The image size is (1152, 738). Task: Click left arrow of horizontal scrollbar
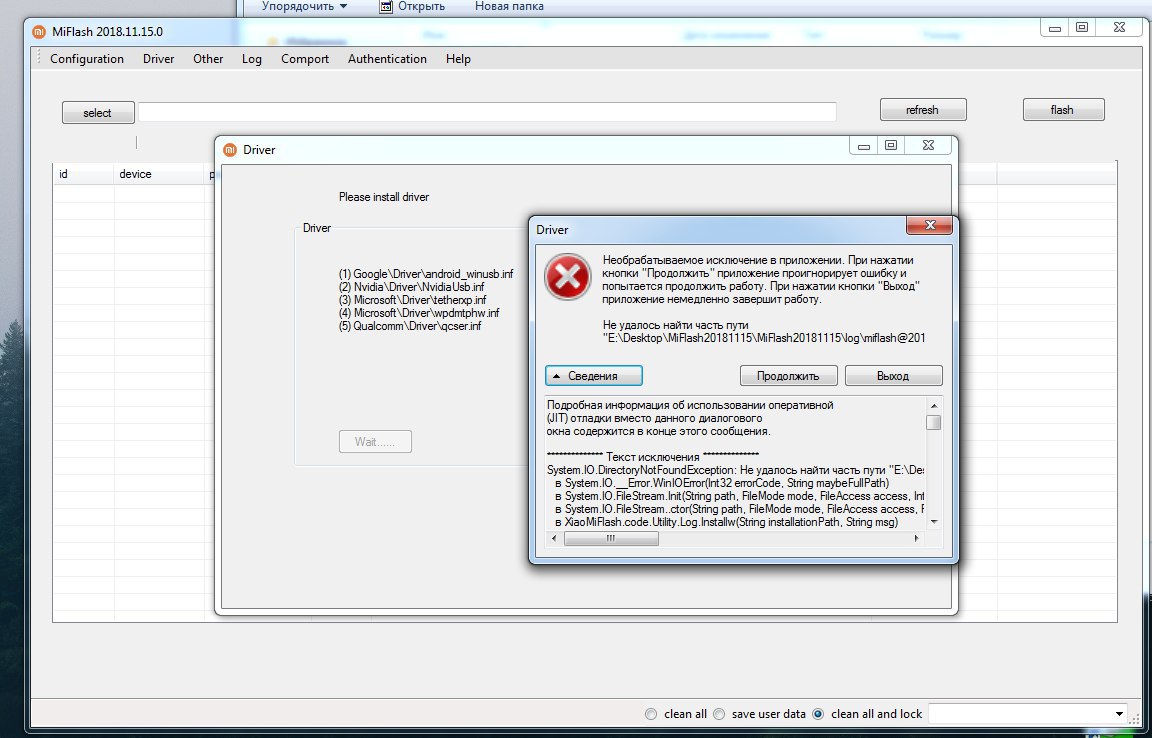pos(555,539)
